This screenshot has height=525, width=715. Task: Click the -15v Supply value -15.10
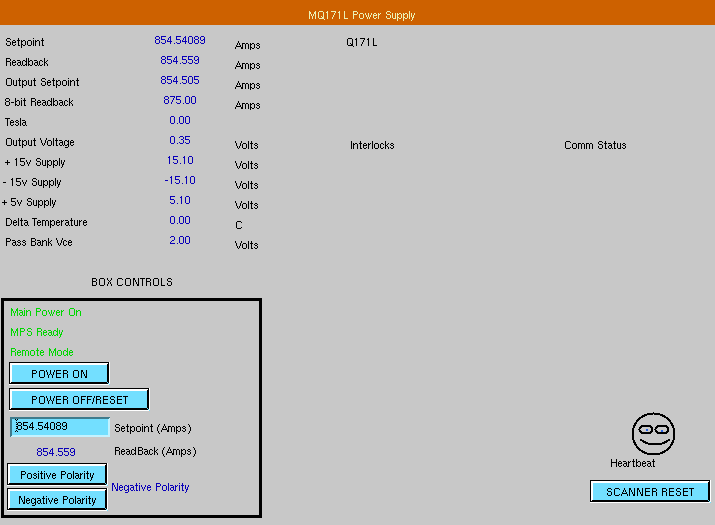point(180,181)
